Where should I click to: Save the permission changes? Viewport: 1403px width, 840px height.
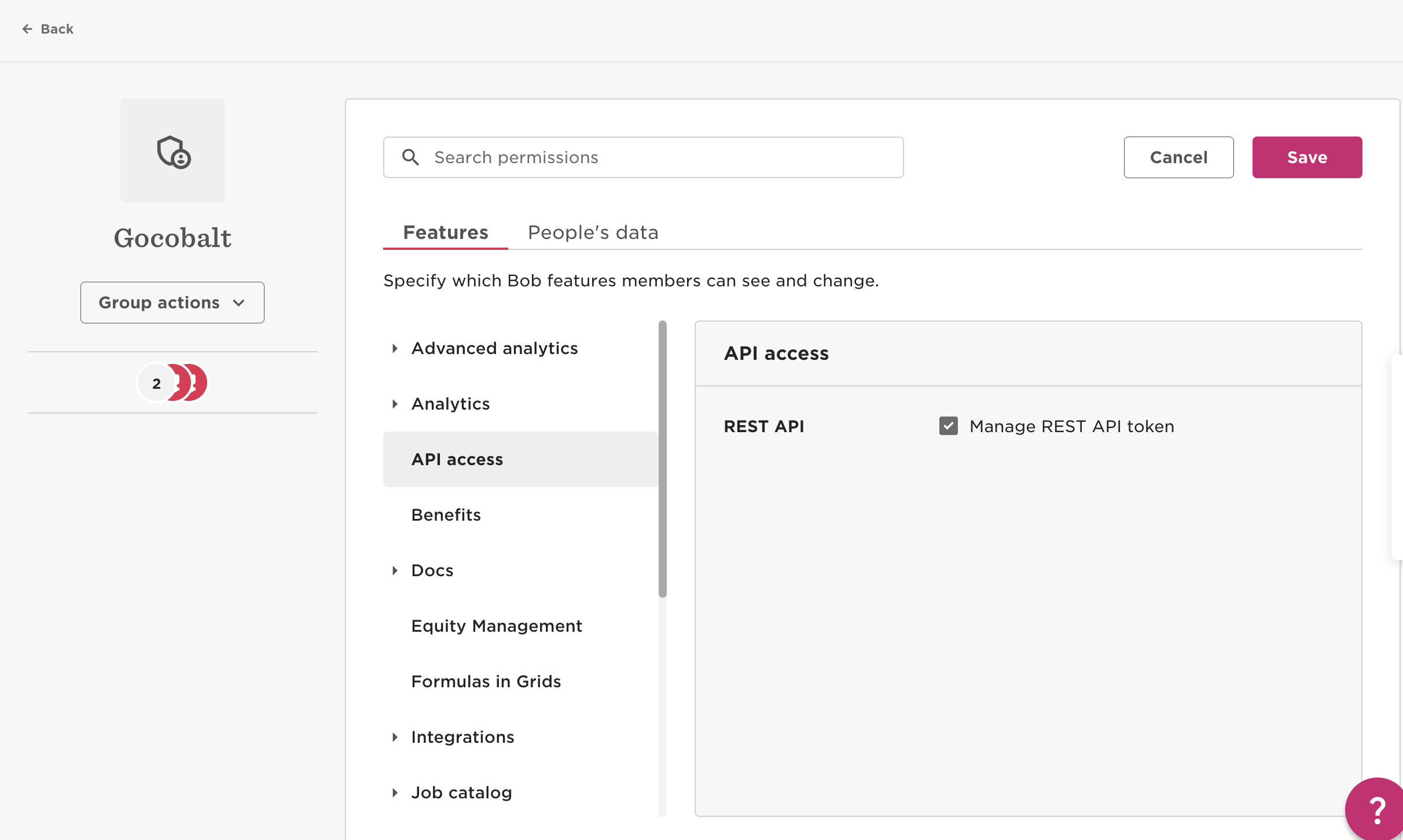(1306, 157)
